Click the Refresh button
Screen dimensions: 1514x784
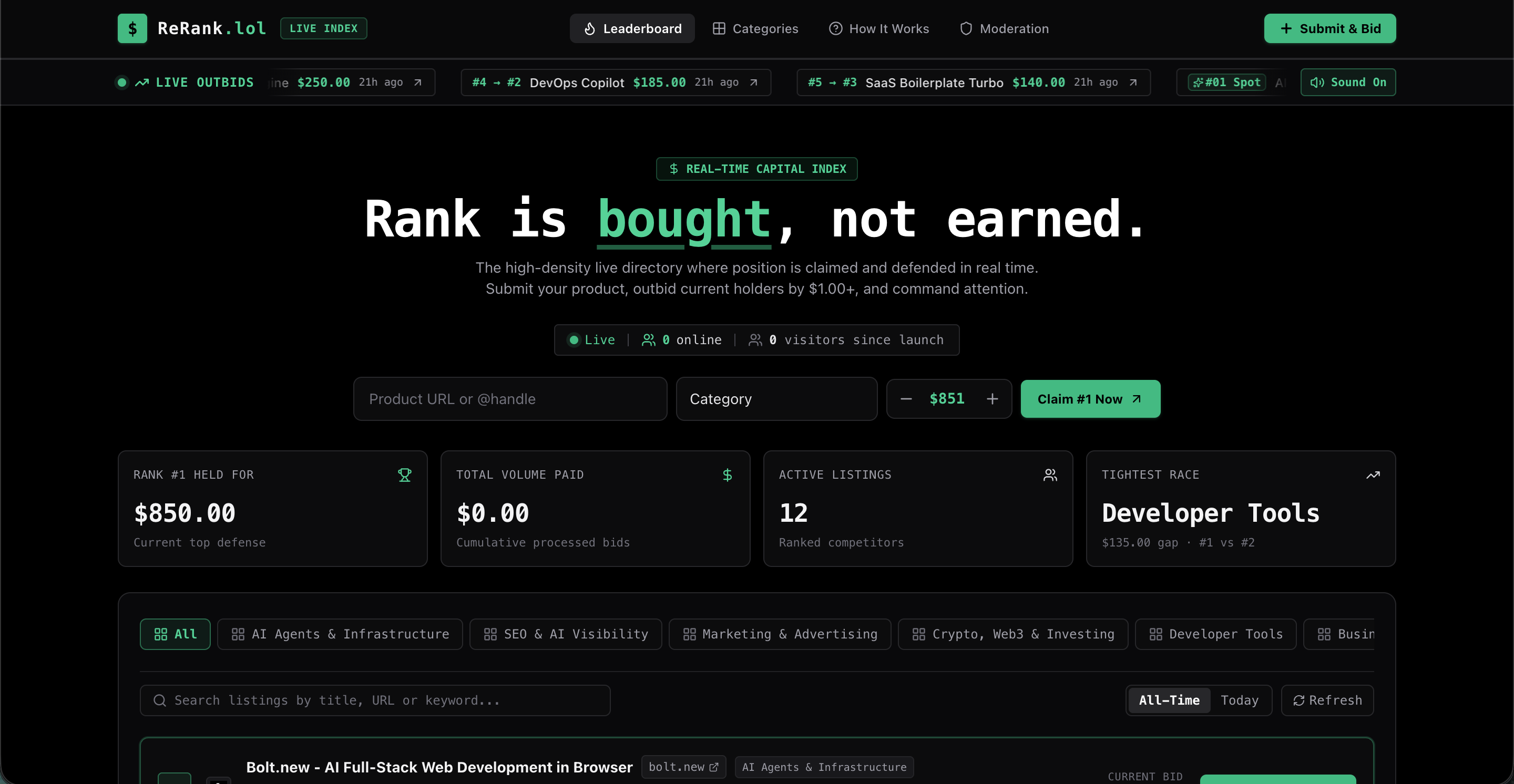(x=1327, y=700)
